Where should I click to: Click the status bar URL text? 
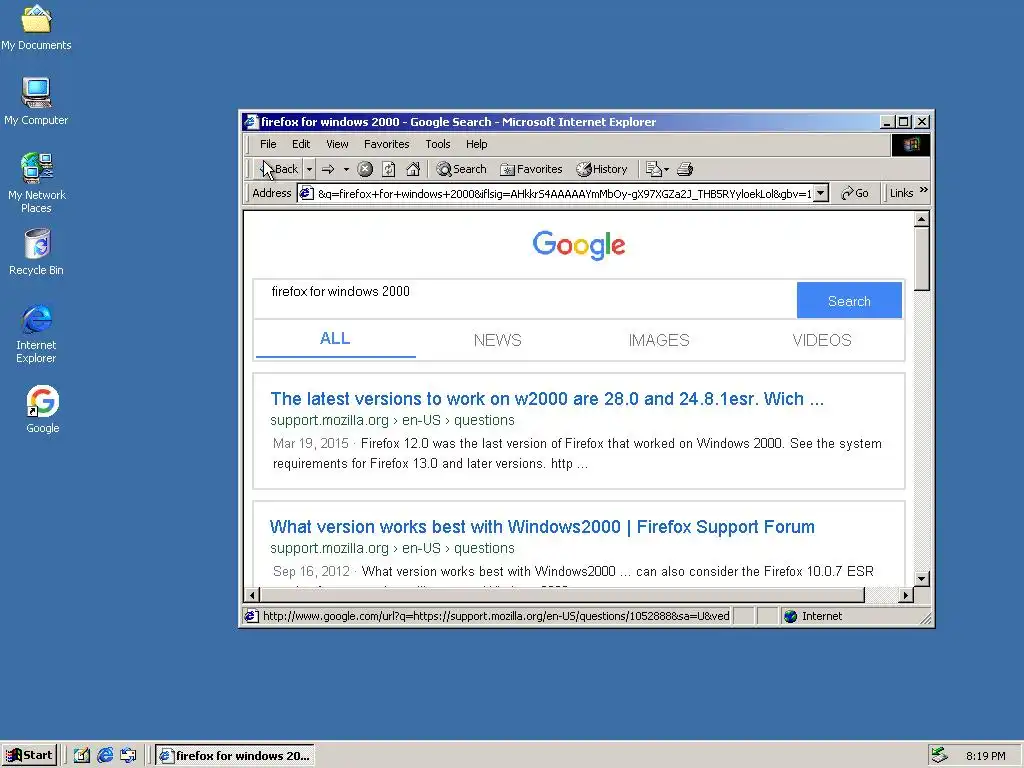[496, 616]
